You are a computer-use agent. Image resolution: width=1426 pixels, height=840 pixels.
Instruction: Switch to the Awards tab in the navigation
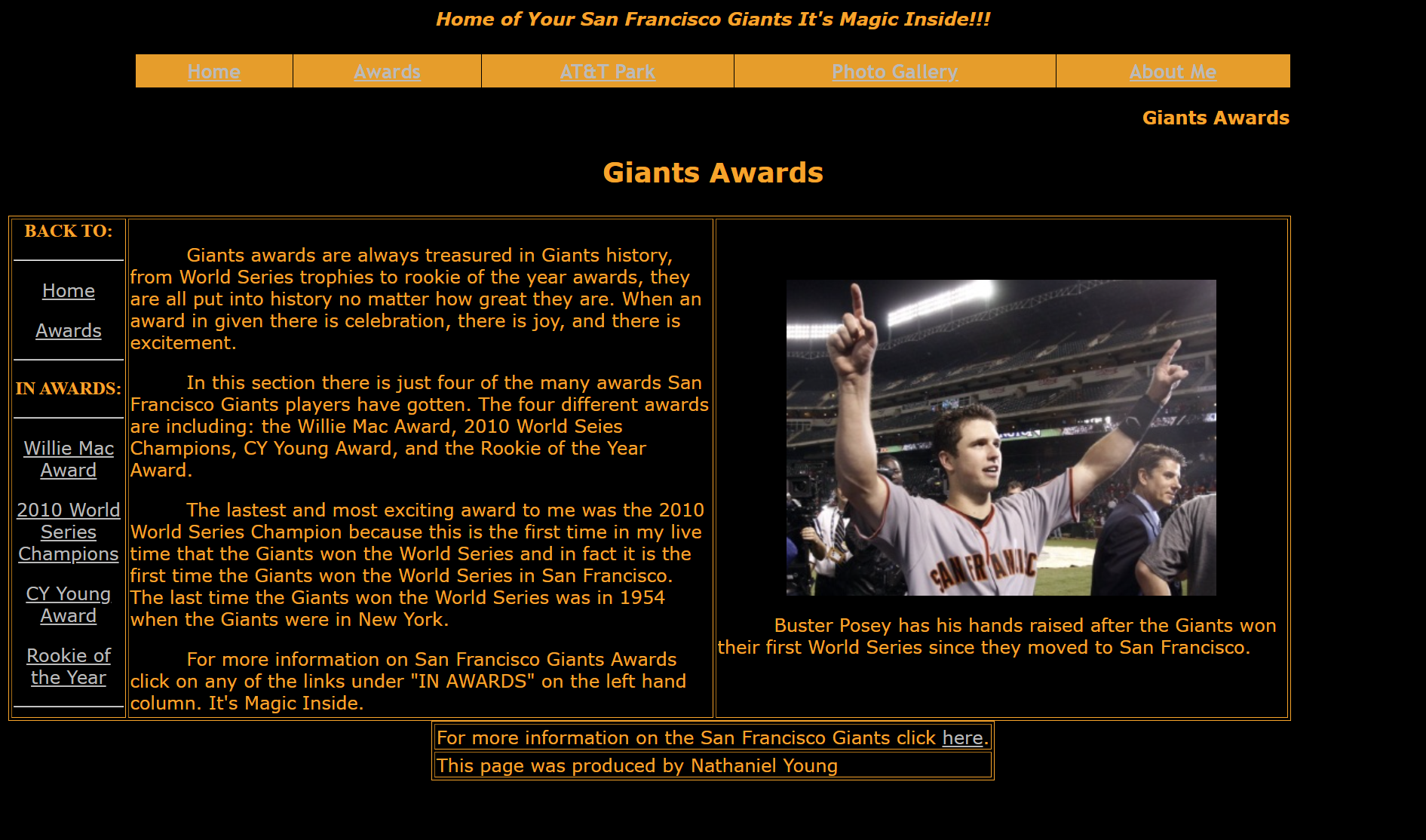387,72
